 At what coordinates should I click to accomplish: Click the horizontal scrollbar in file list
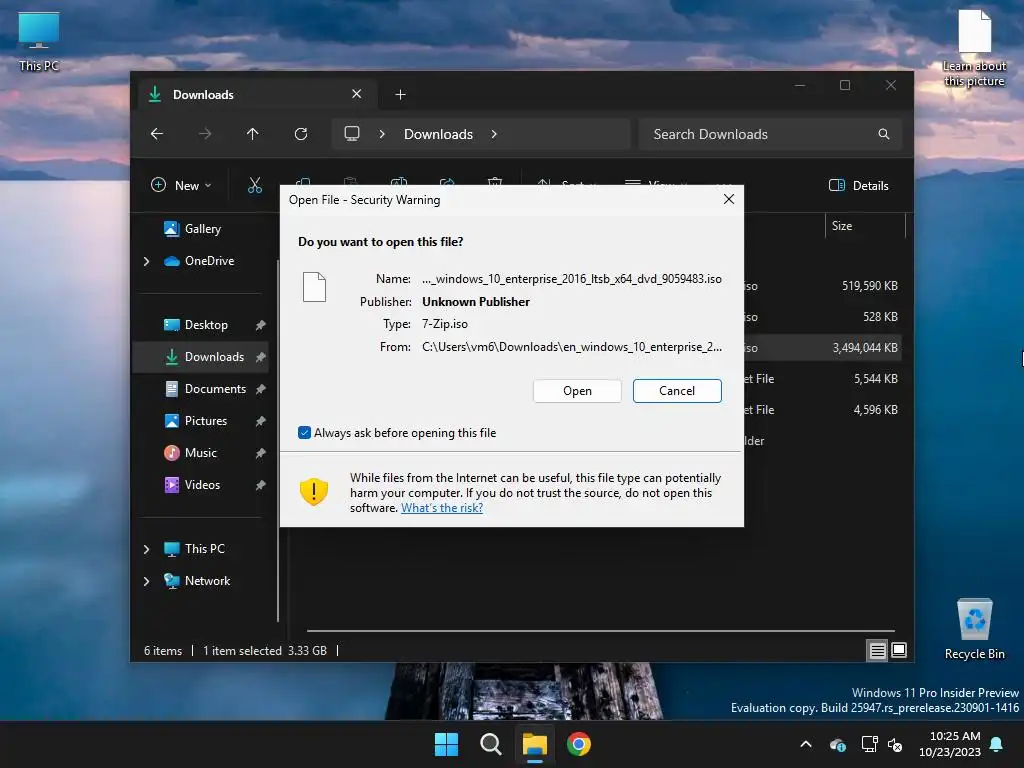(601, 631)
